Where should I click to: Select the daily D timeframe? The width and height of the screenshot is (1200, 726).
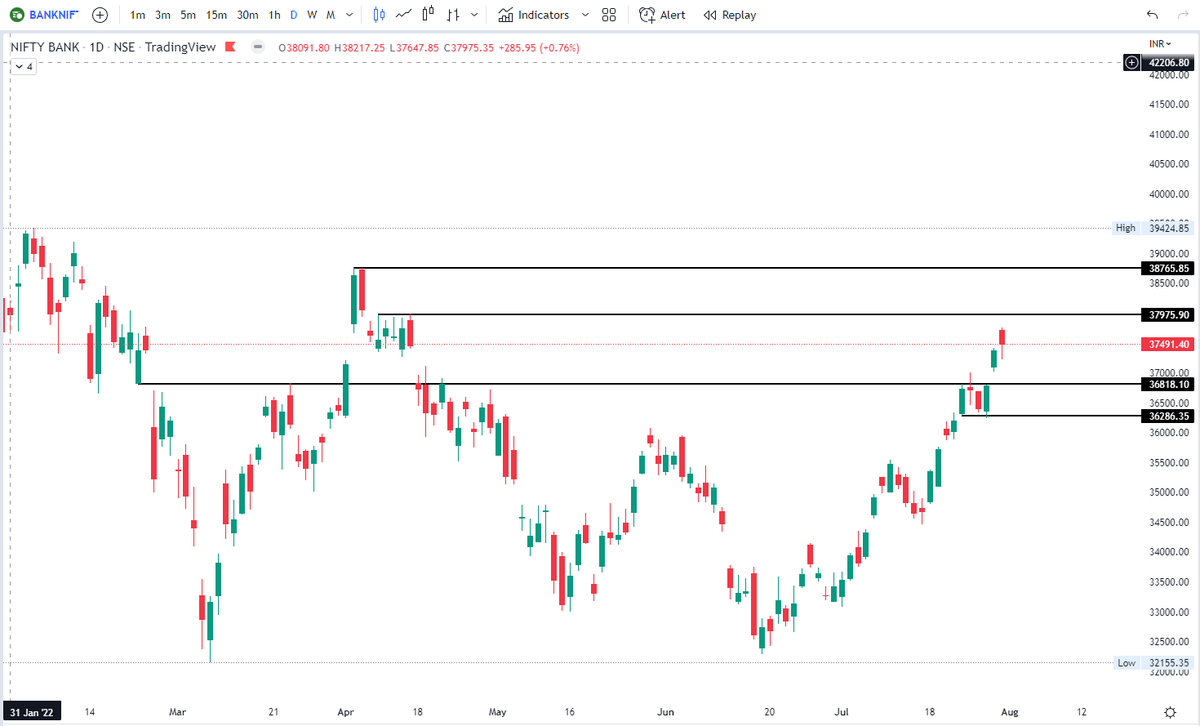pos(293,15)
